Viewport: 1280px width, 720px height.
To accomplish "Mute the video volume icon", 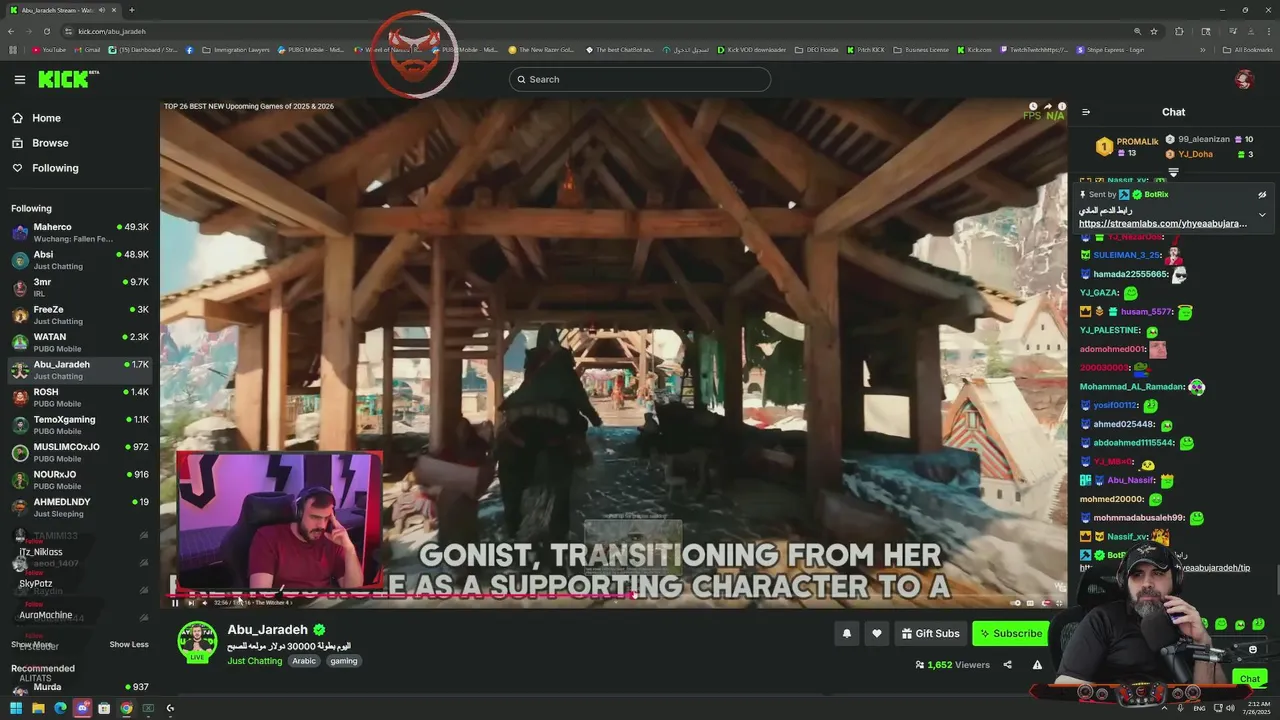I will pyautogui.click(x=205, y=602).
